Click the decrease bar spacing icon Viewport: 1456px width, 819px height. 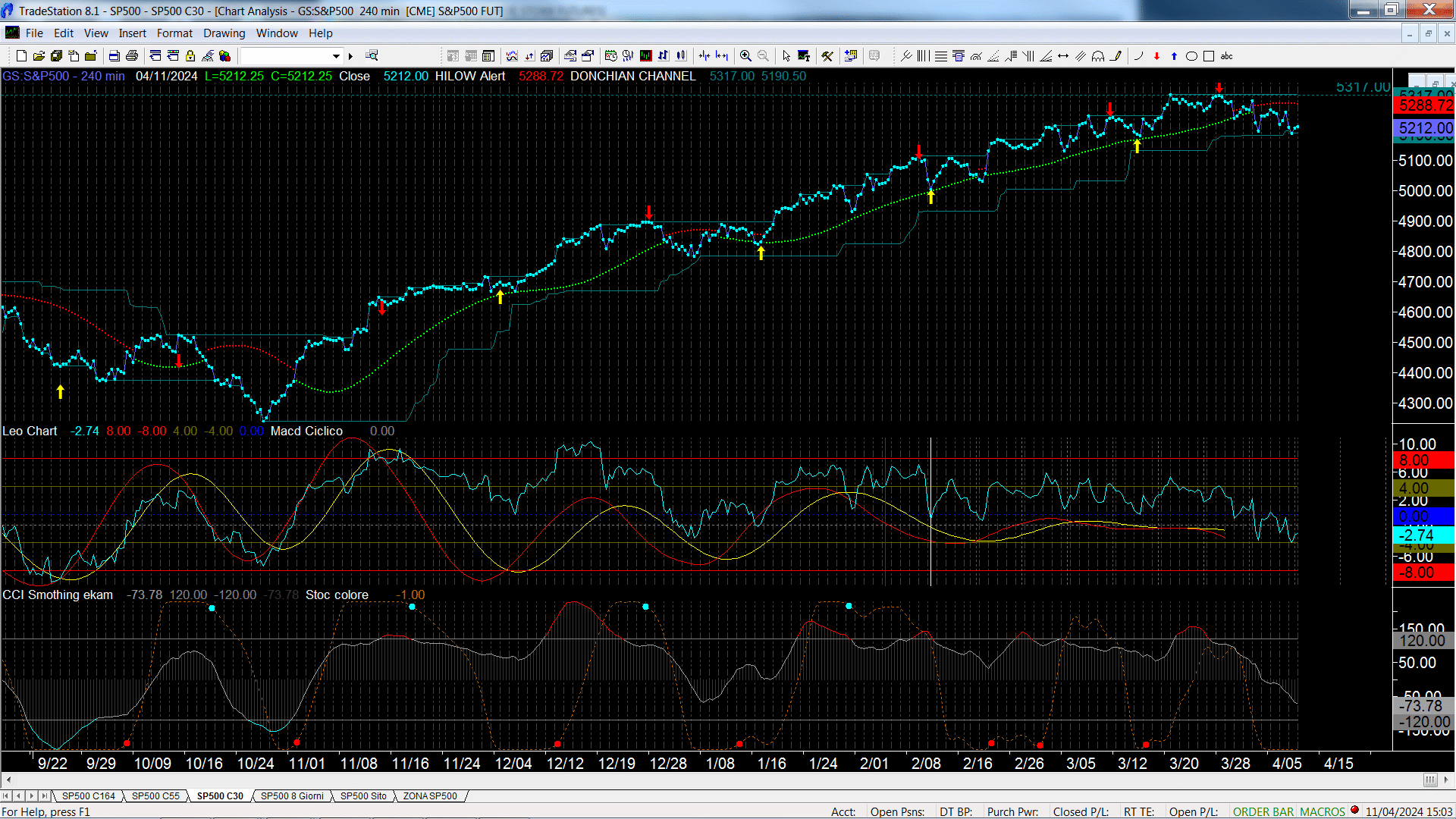(x=704, y=56)
